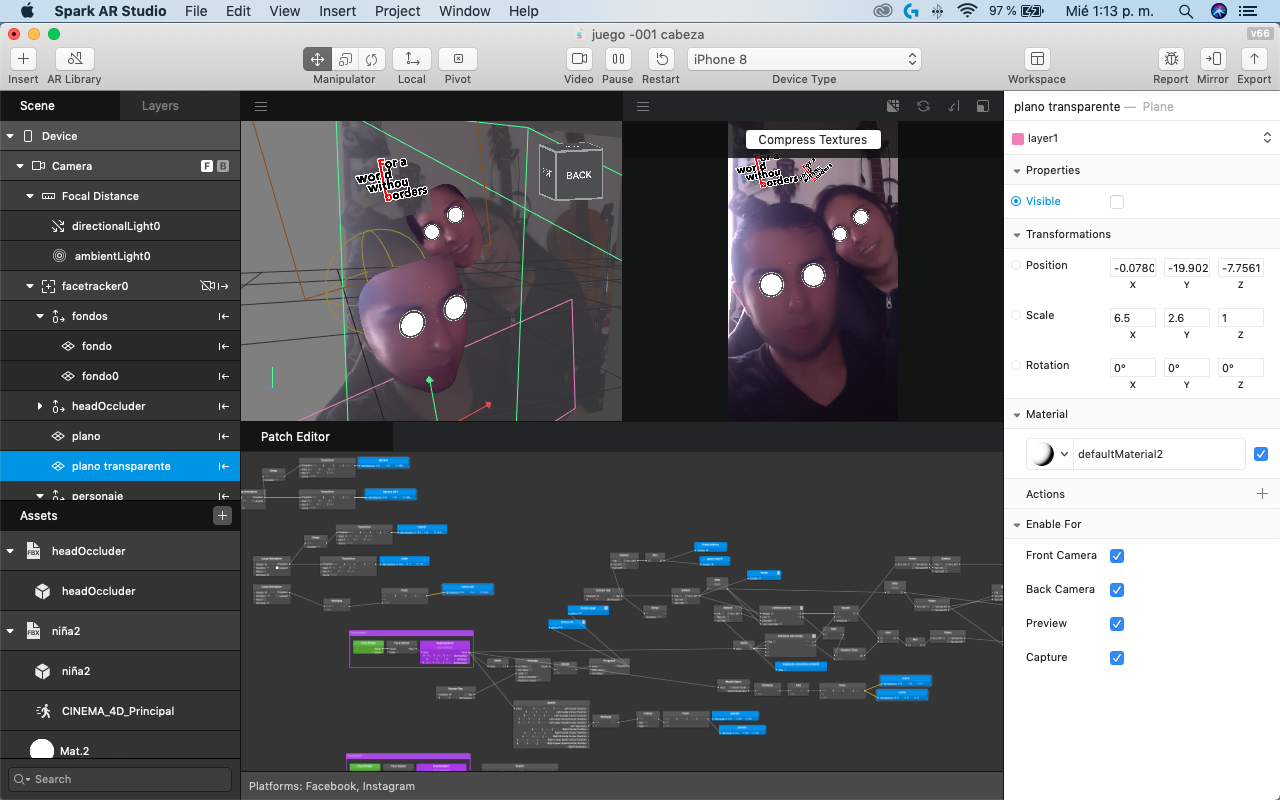Select plano in the scene tree

click(120, 436)
